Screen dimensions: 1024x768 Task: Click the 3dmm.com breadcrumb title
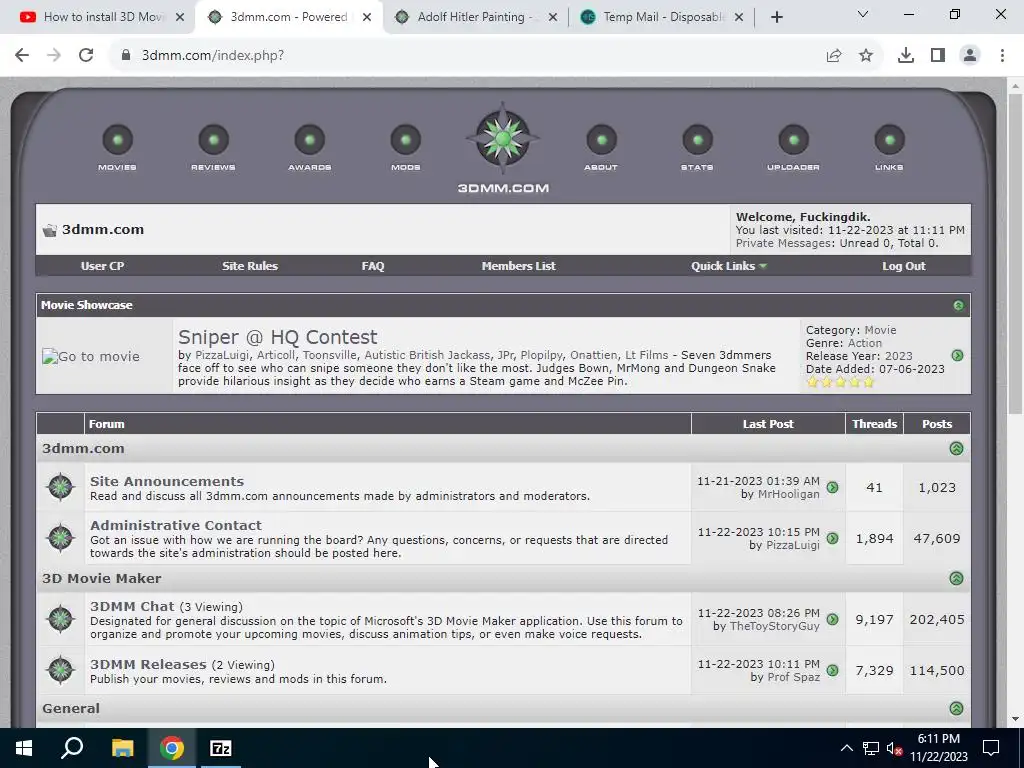point(103,230)
